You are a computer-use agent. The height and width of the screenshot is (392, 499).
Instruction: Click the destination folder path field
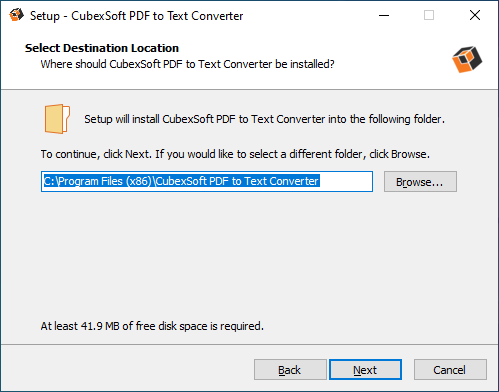coord(207,182)
